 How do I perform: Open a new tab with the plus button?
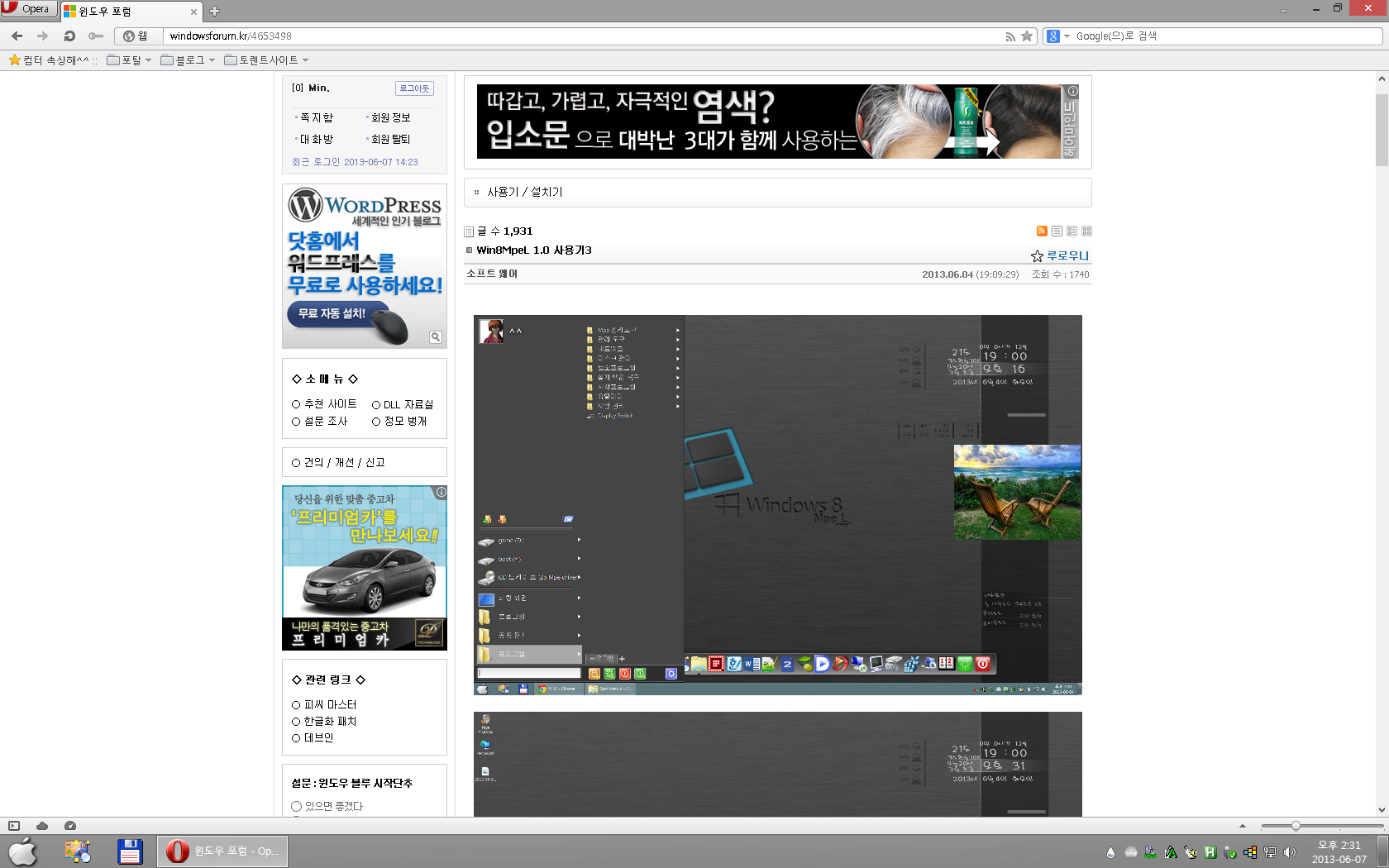(214, 11)
